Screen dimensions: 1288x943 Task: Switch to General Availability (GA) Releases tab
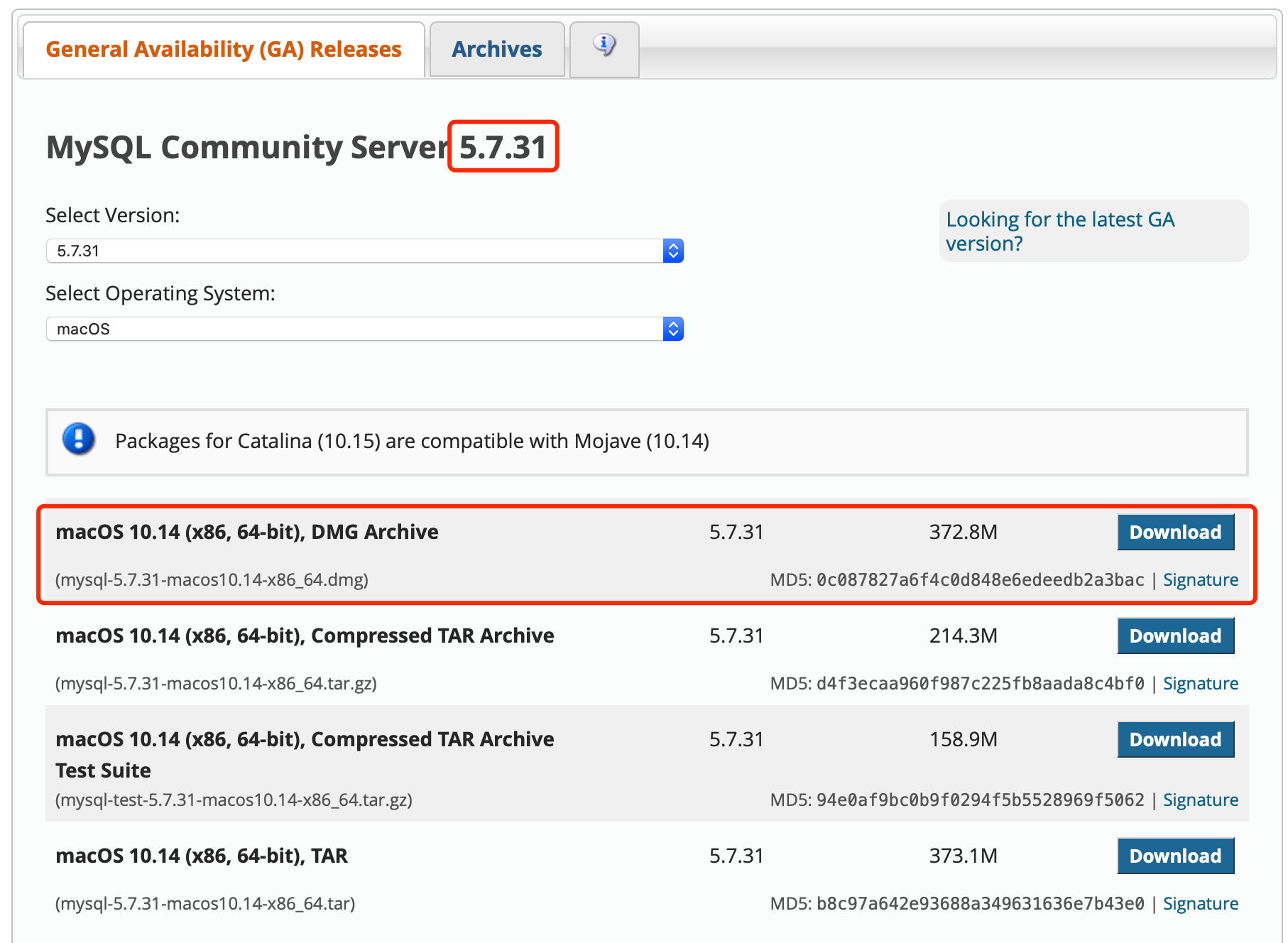coord(224,49)
